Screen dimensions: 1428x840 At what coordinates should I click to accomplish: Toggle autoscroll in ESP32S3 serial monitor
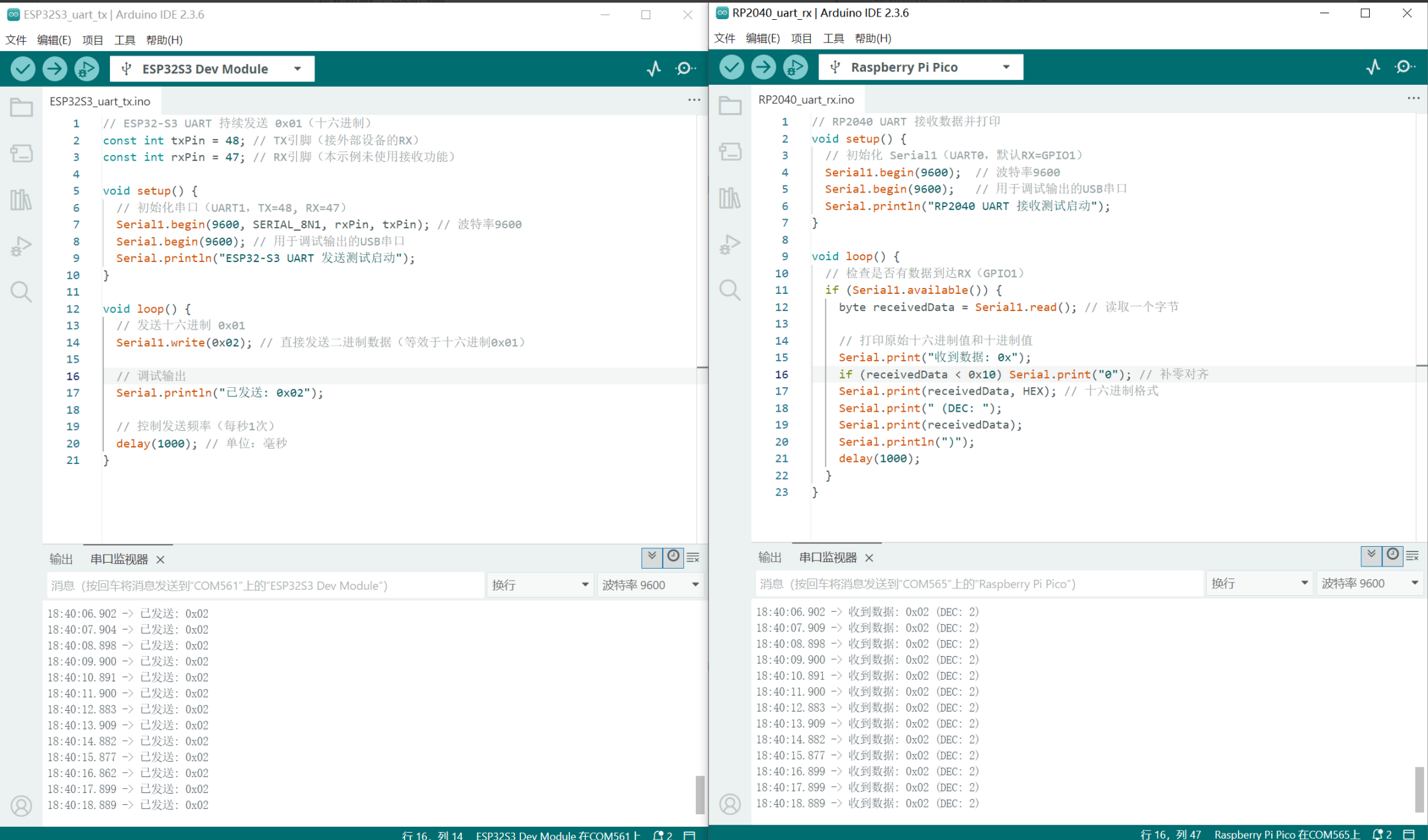click(x=652, y=557)
